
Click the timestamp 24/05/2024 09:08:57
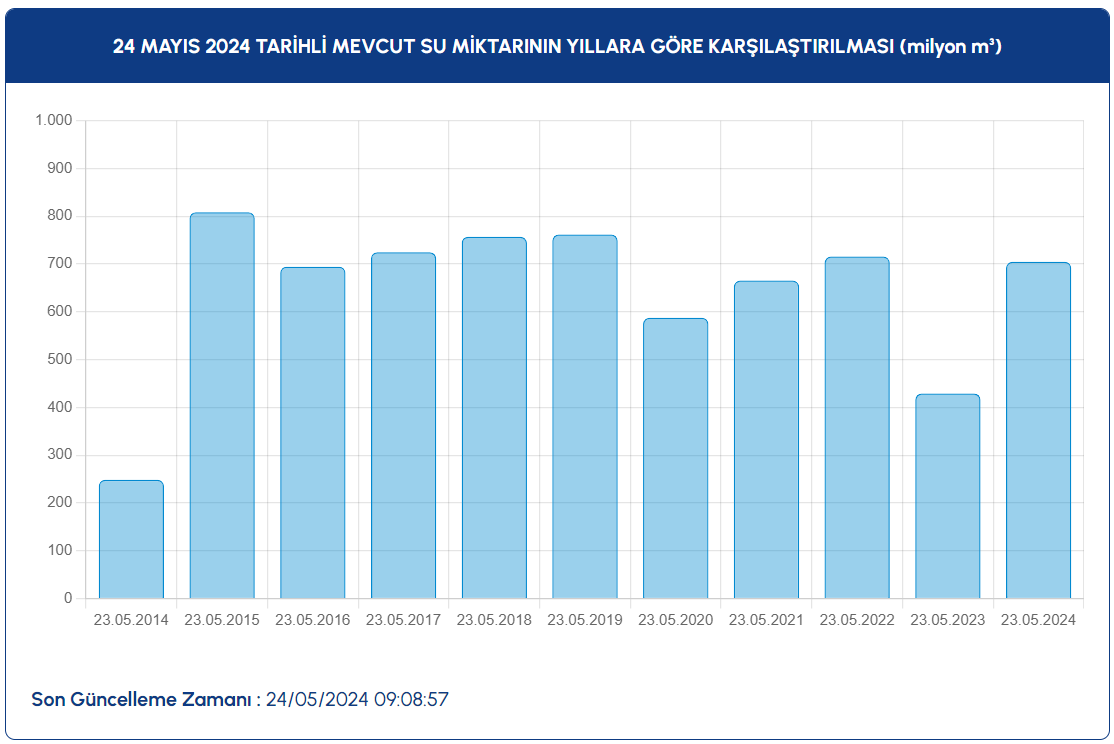click(357, 699)
